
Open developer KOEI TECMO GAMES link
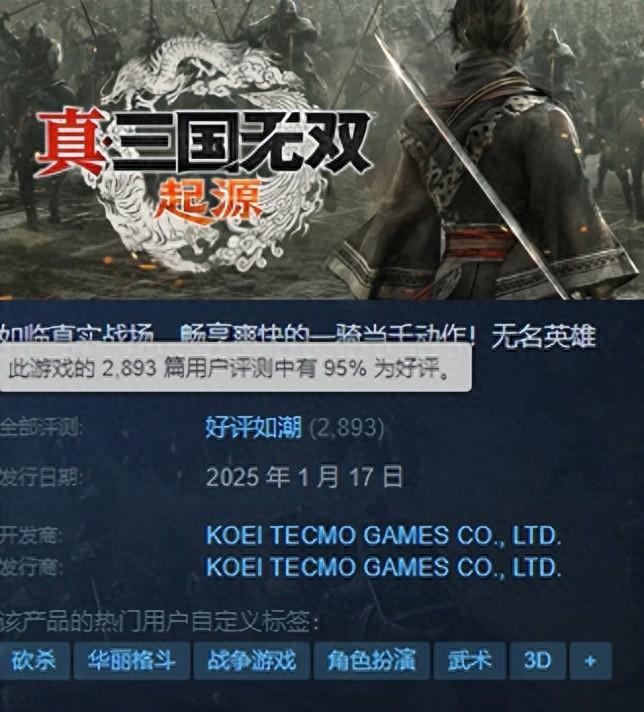click(x=384, y=535)
